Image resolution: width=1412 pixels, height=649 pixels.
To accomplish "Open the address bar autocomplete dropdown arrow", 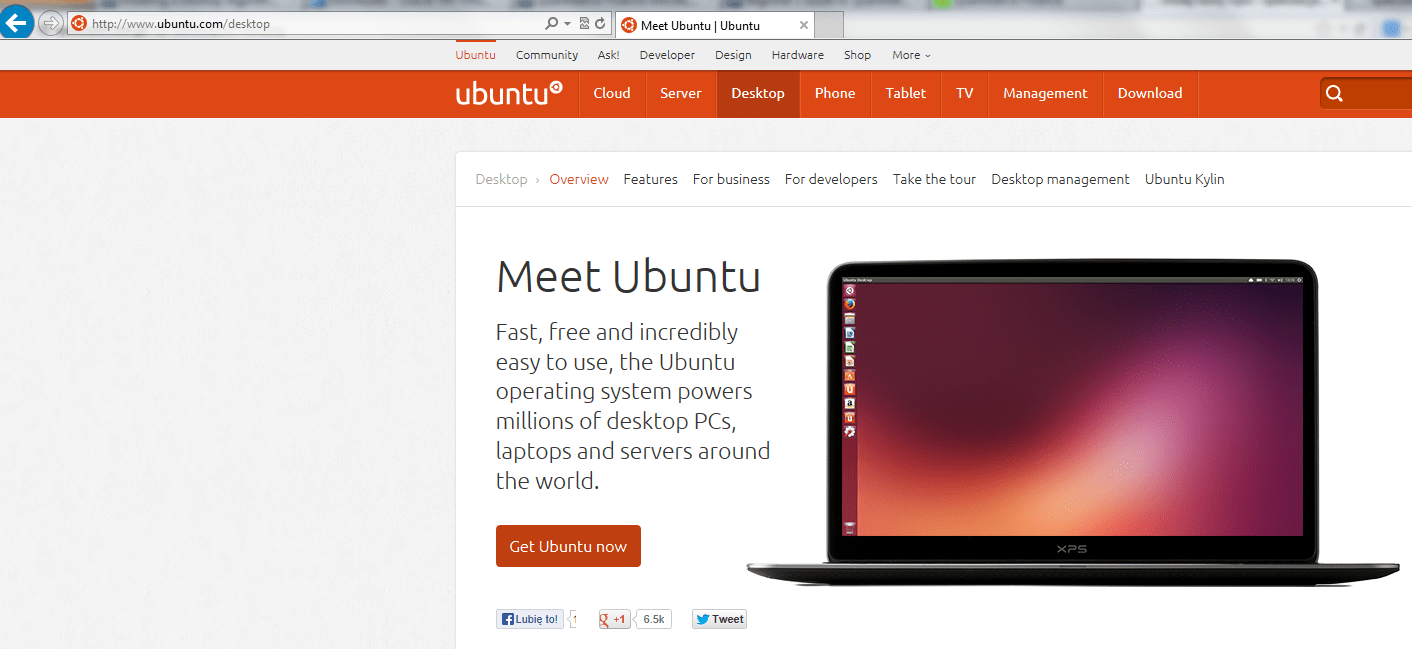I will tap(568, 23).
